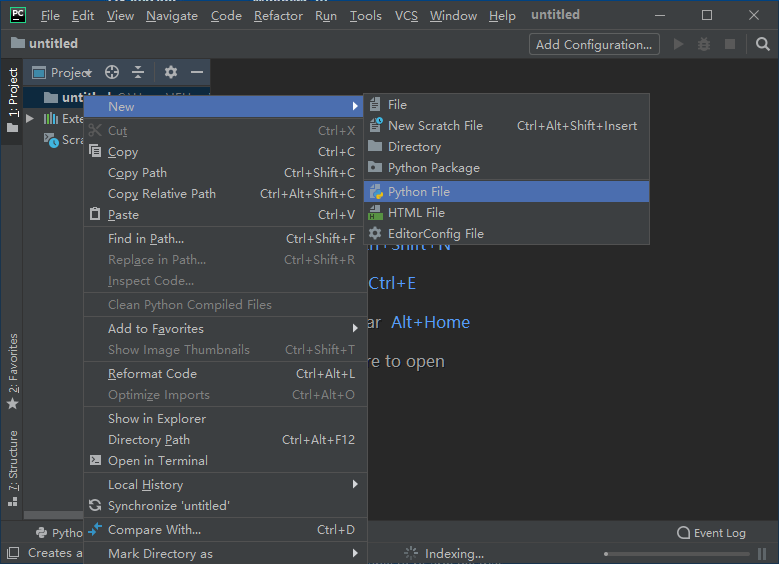Viewport: 779px width, 564px height.
Task: Open the Navigate menu
Action: pyautogui.click(x=172, y=16)
